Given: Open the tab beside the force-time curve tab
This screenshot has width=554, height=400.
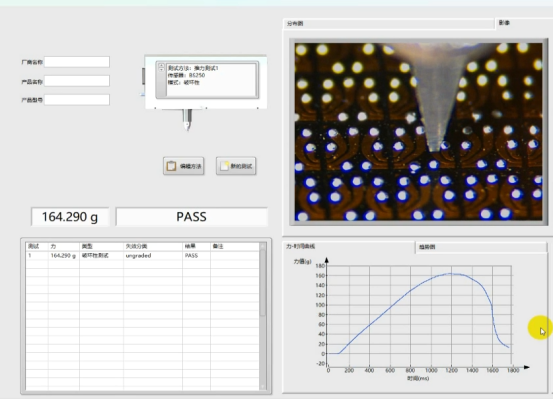Looking at the screenshot, I should [481, 247].
